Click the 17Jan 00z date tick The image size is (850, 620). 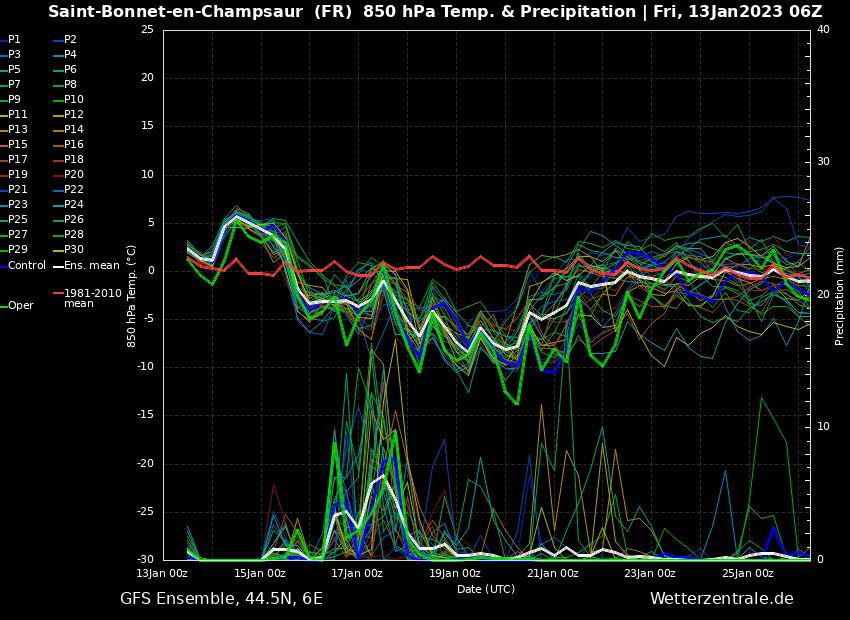[357, 574]
